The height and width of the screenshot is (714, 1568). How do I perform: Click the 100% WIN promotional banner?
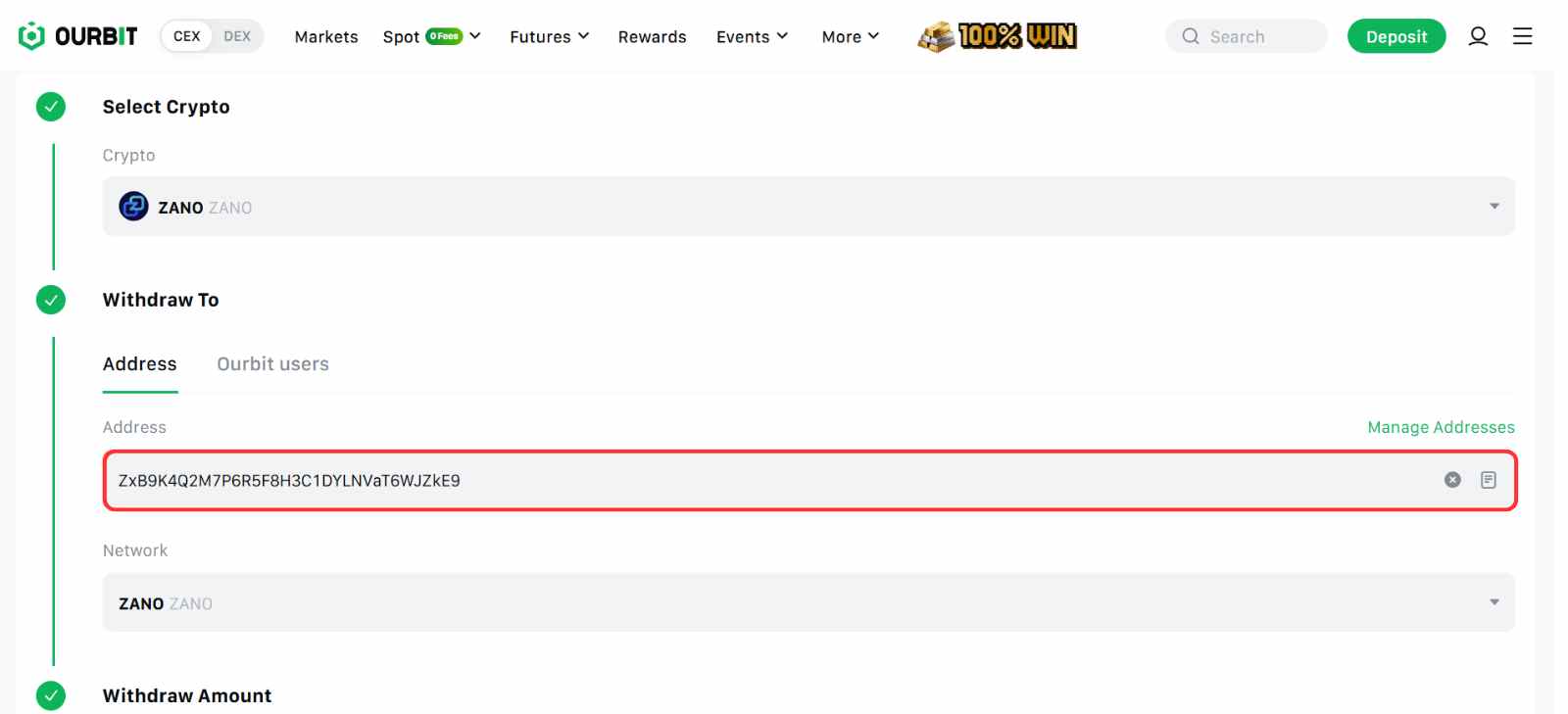[997, 36]
